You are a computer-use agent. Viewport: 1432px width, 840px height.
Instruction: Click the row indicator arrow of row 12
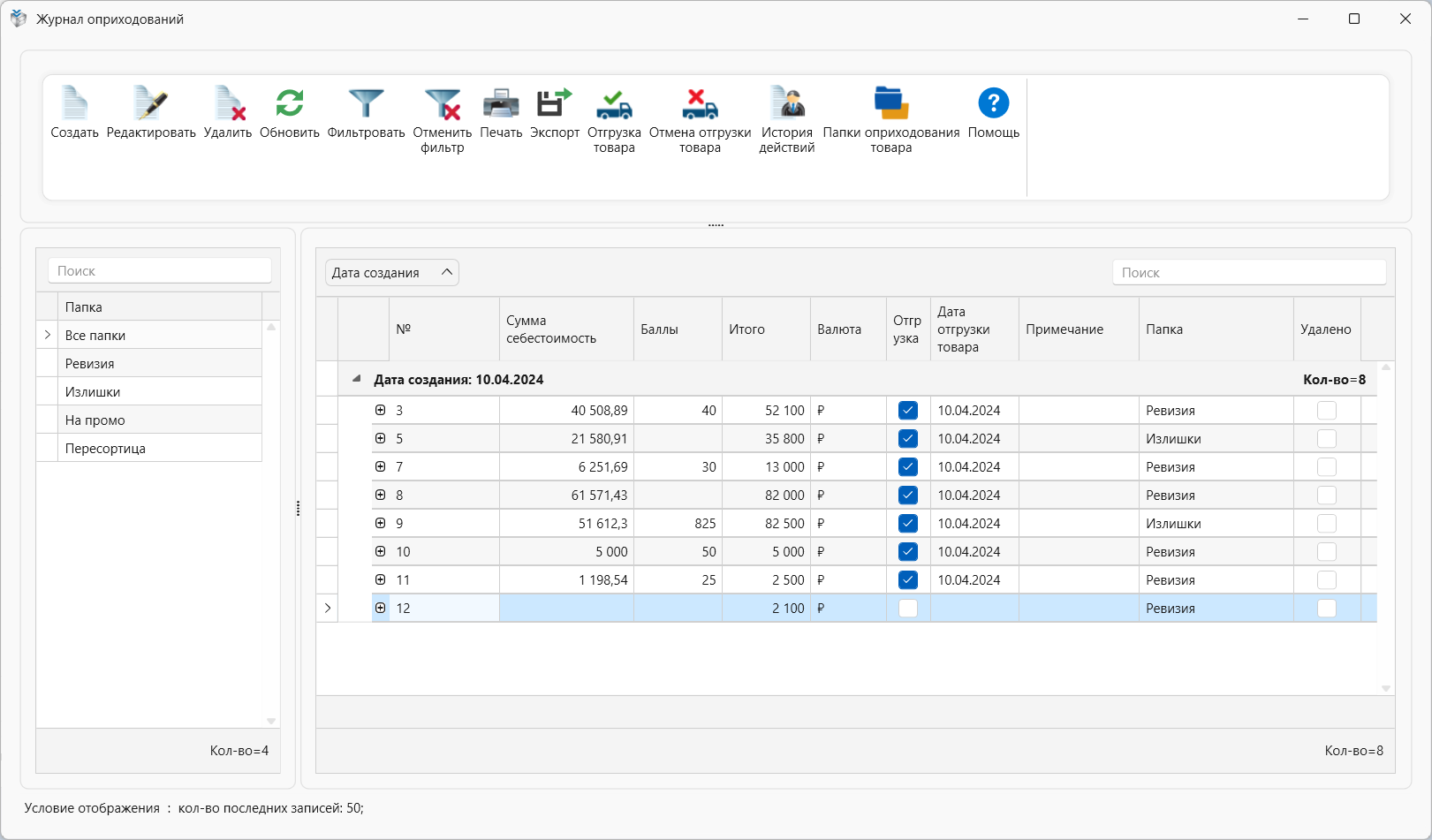(328, 608)
